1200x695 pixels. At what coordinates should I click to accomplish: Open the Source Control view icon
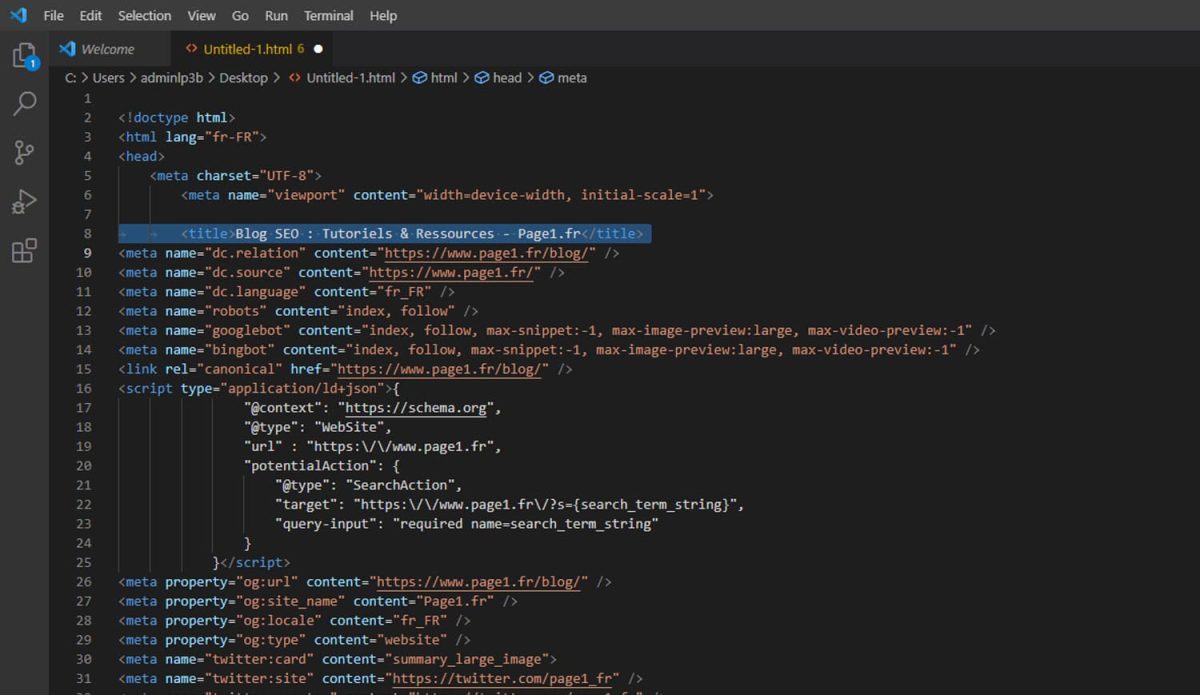point(24,152)
